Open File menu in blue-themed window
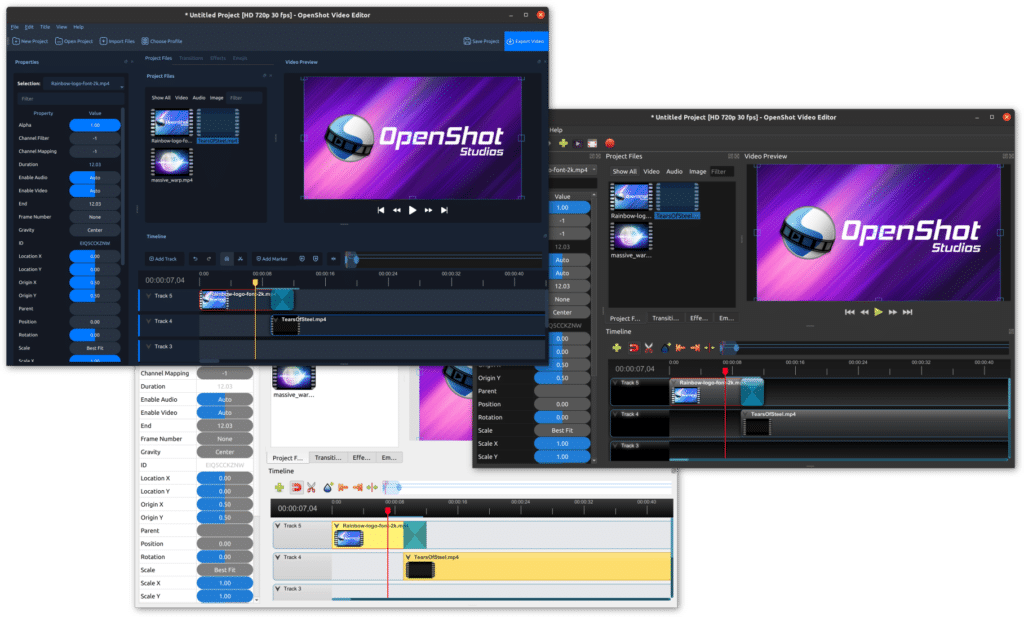The height and width of the screenshot is (617, 1024). 14,27
